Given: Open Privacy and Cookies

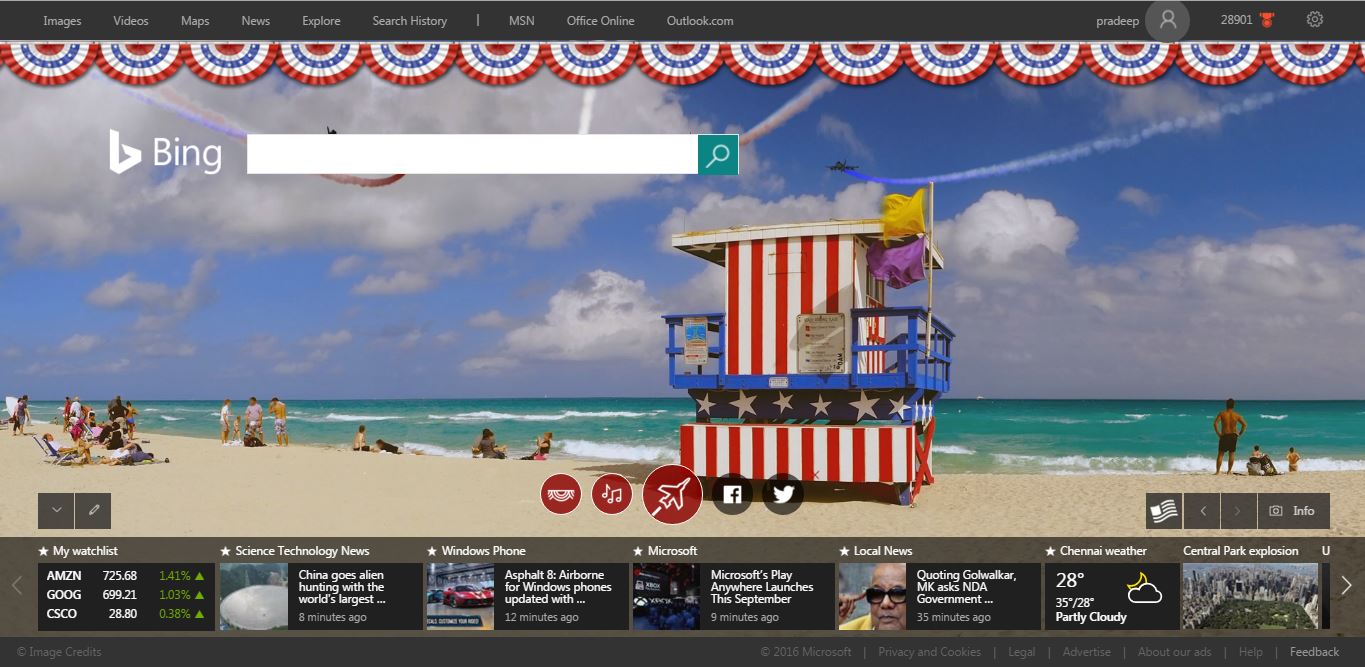Looking at the screenshot, I should pos(930,652).
